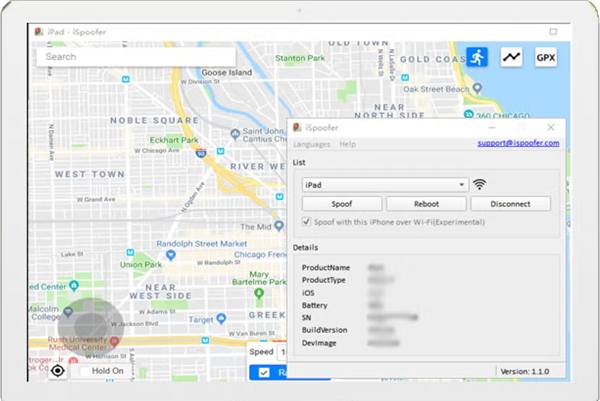This screenshot has width=600, height=401.
Task: Click the Disconnect button
Action: 510,204
